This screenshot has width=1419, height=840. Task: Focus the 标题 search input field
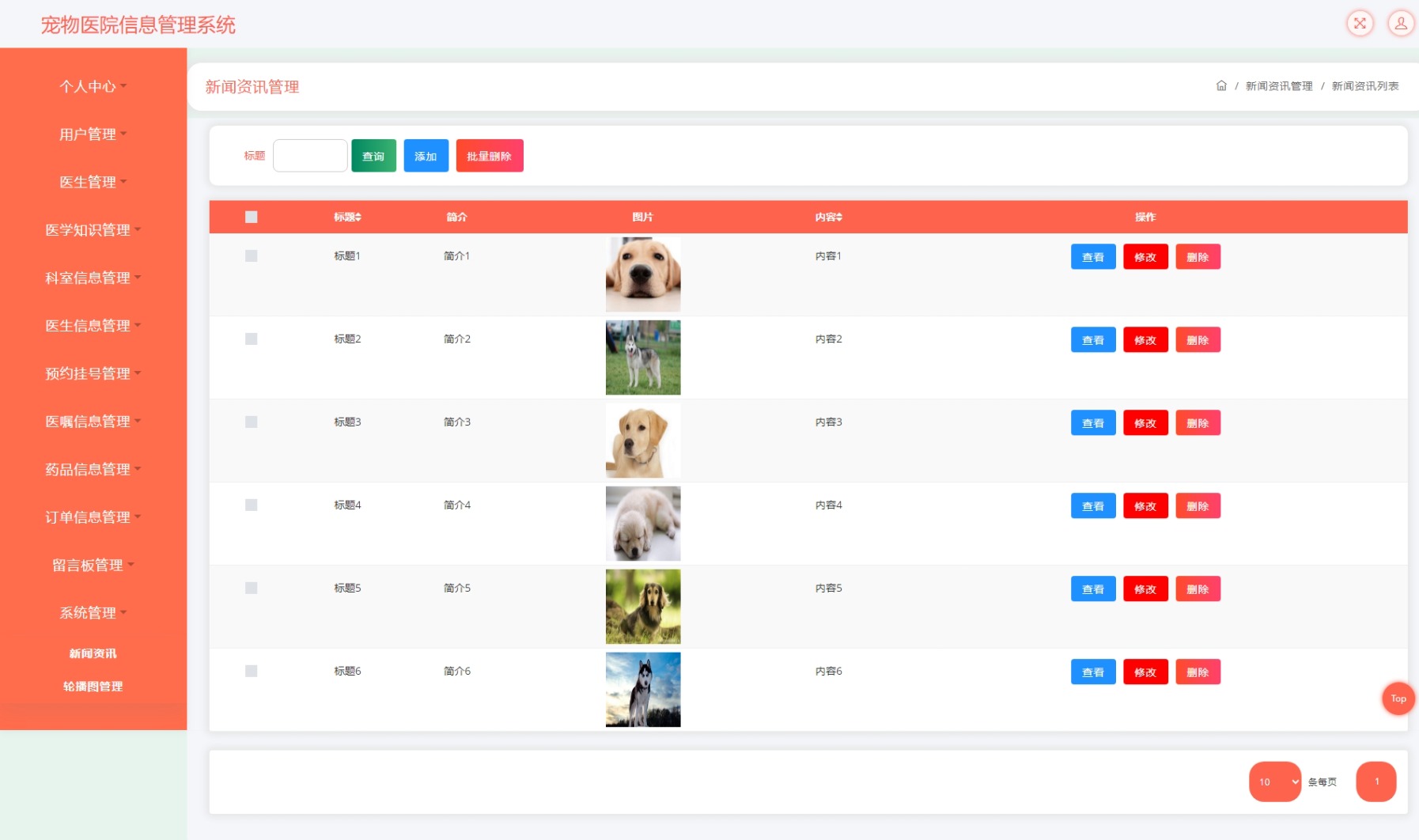click(310, 156)
